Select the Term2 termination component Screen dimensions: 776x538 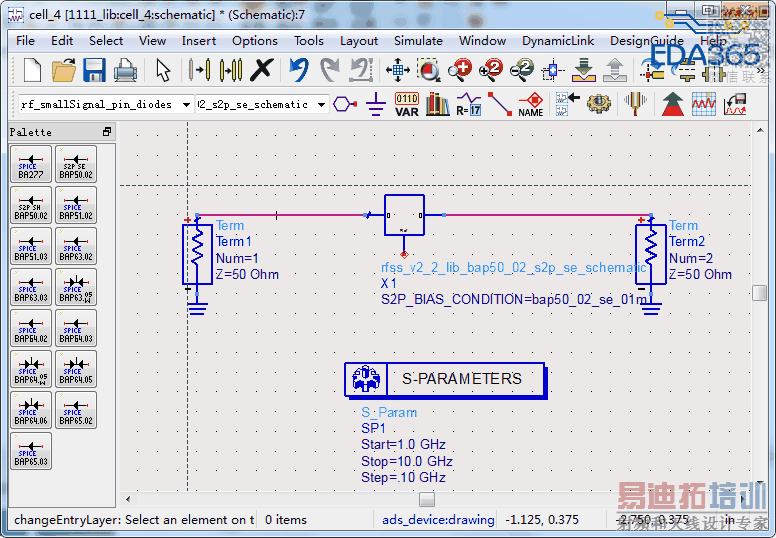(x=650, y=254)
